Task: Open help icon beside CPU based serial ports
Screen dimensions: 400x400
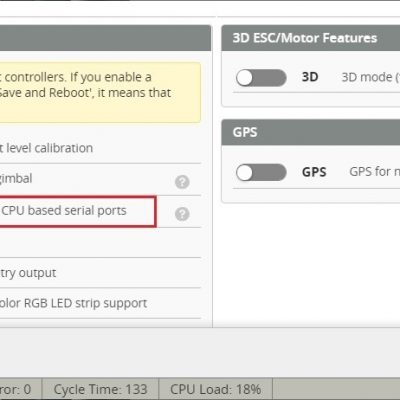Action: (x=182, y=214)
